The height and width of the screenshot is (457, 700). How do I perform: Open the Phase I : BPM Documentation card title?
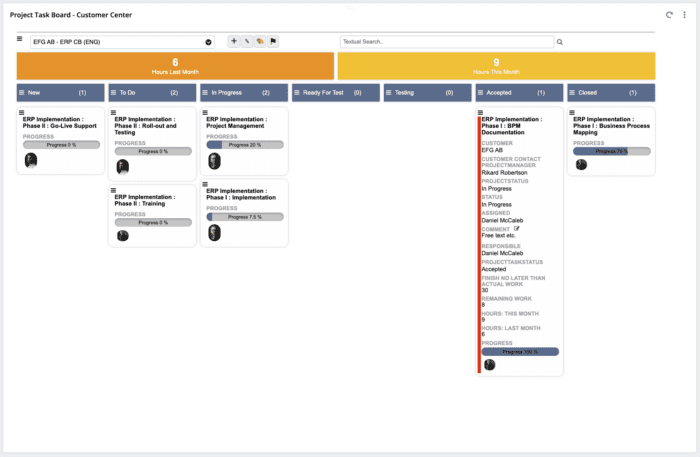512,126
